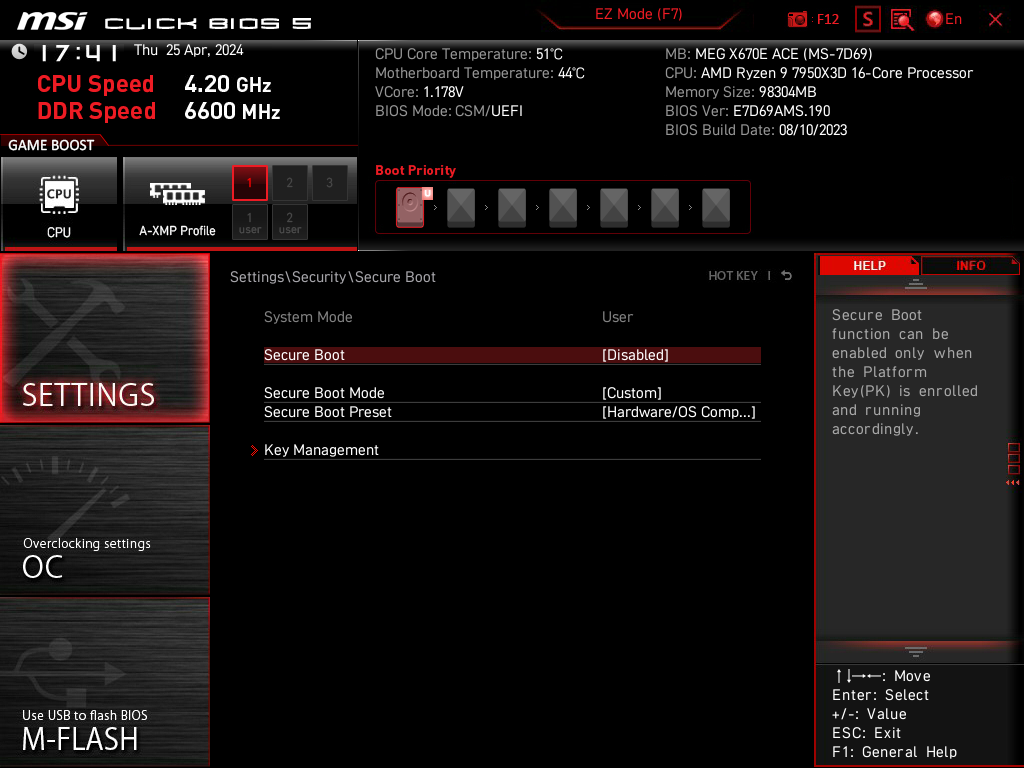This screenshot has width=1024, height=768.
Task: Open the Favorites S icon
Action: point(867,20)
